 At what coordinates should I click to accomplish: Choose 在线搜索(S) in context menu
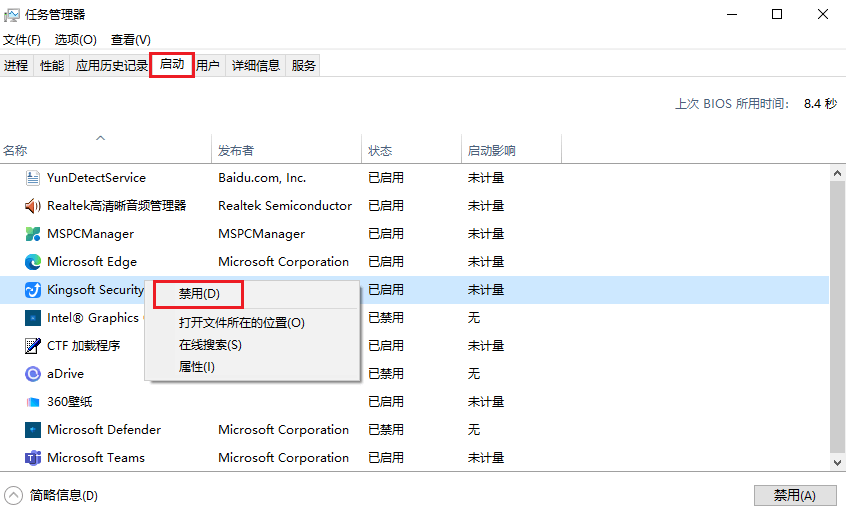pyautogui.click(x=210, y=345)
